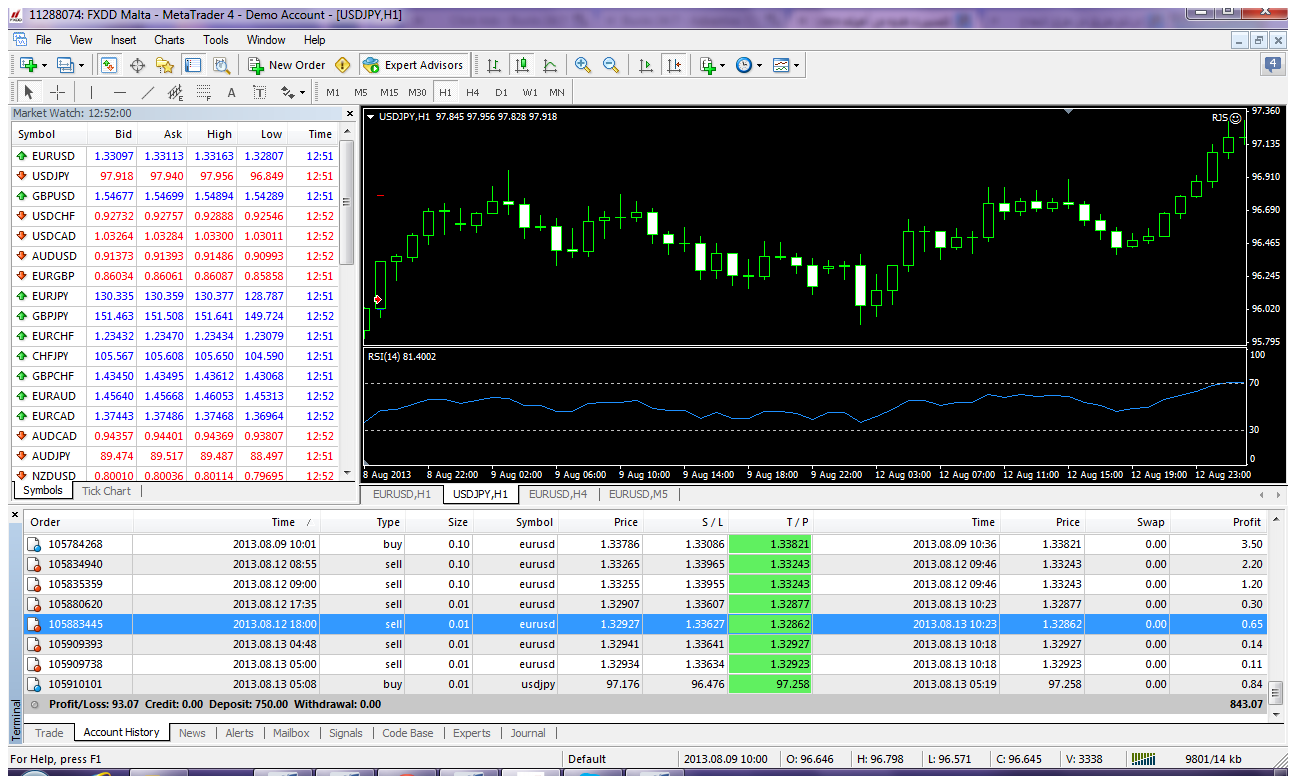The width and height of the screenshot is (1296, 776).
Task: Open MetaEditor via yellow diamond icon
Action: [x=343, y=65]
